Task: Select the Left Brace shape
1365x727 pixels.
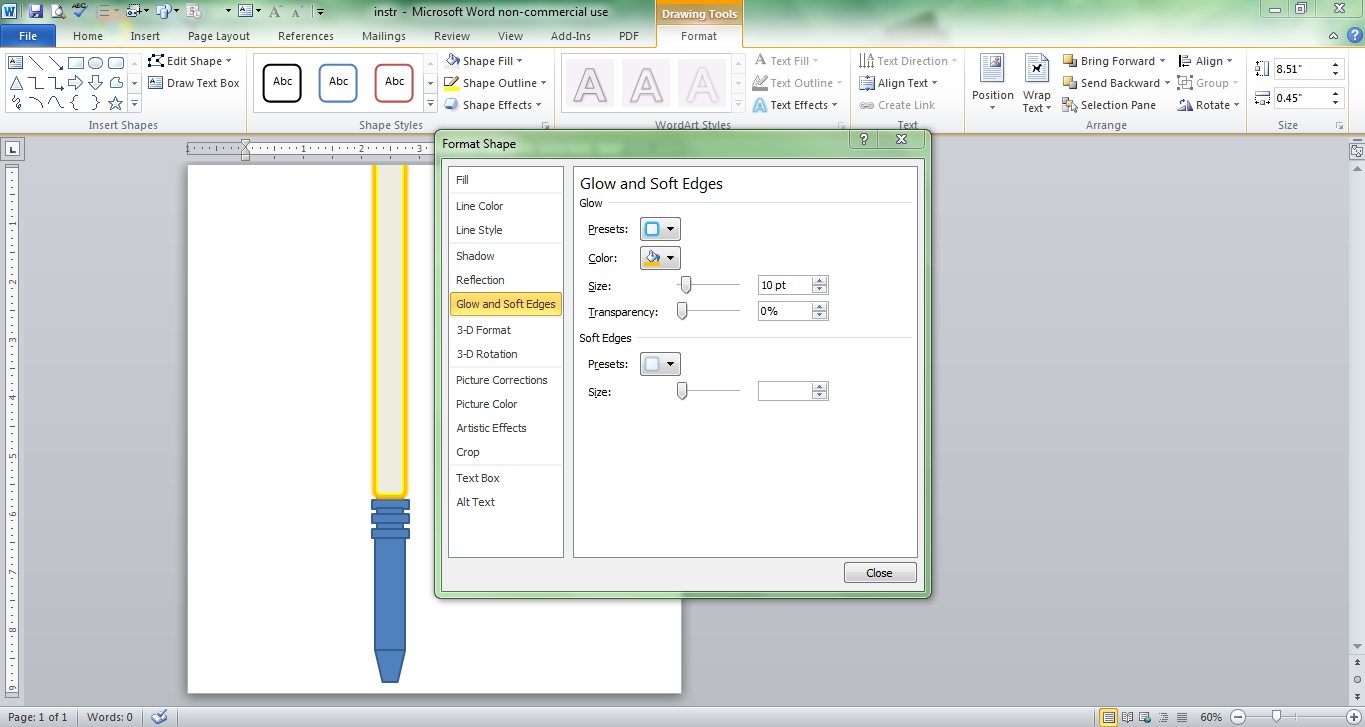Action: pos(76,102)
